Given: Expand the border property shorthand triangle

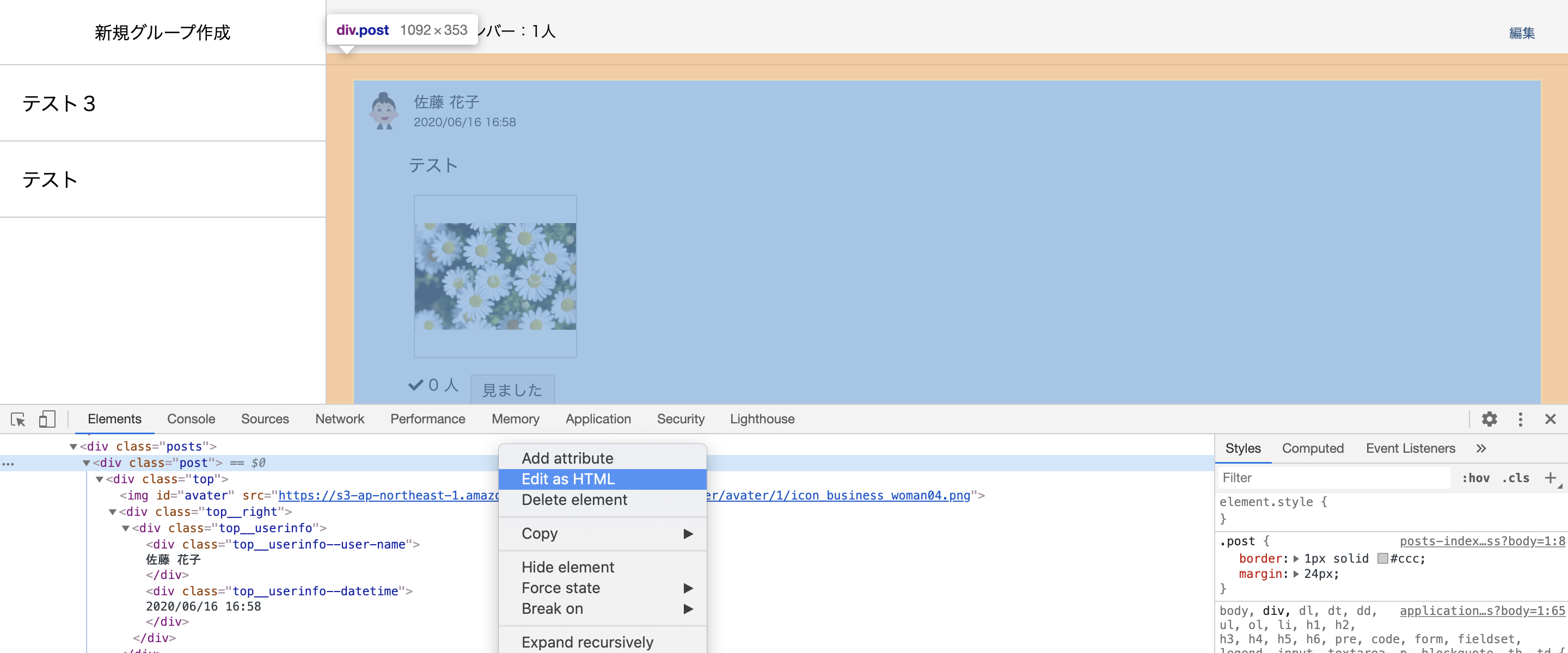Looking at the screenshot, I should click(x=1296, y=559).
